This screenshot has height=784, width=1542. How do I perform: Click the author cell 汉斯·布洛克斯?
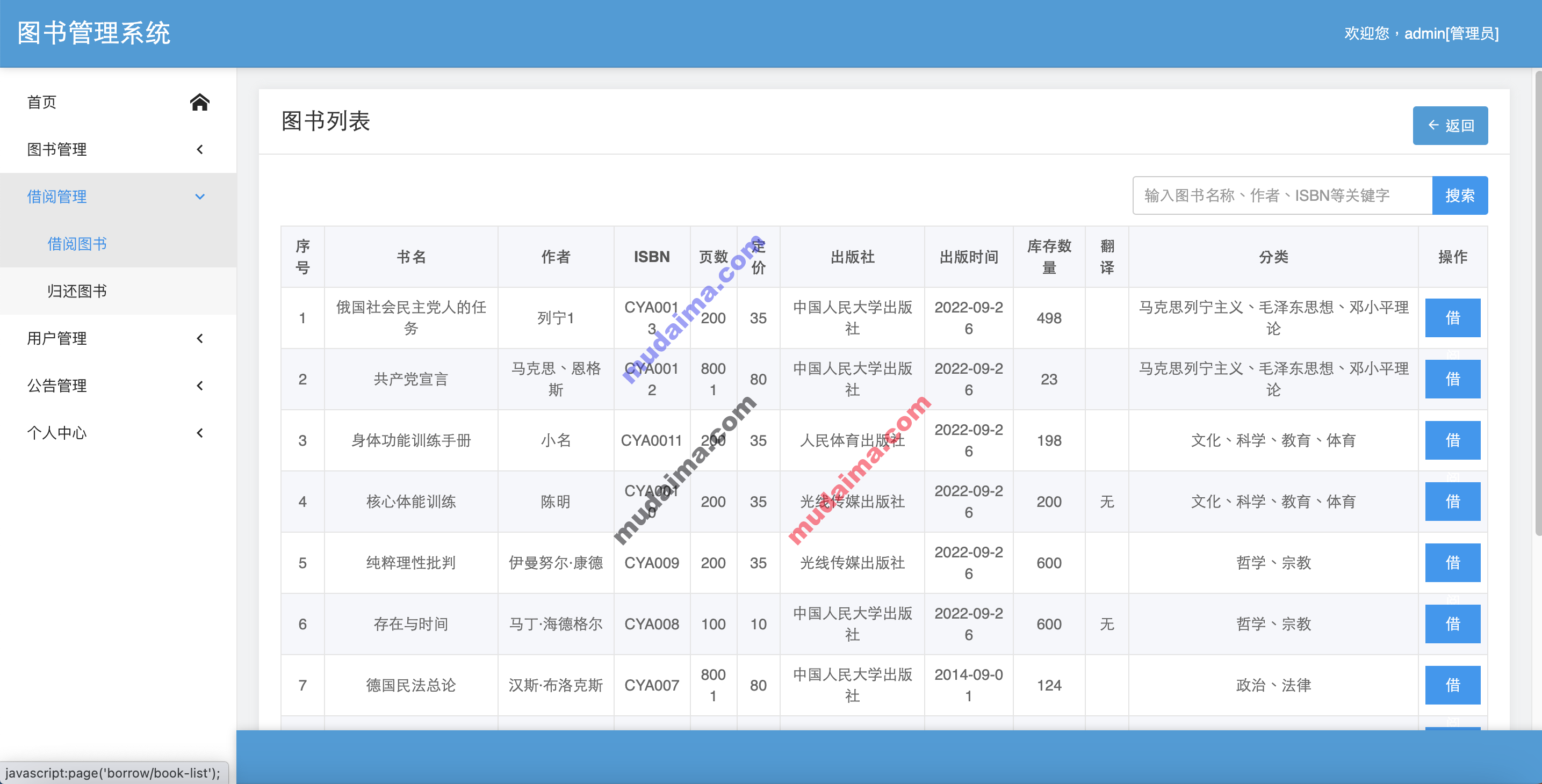[x=556, y=685]
